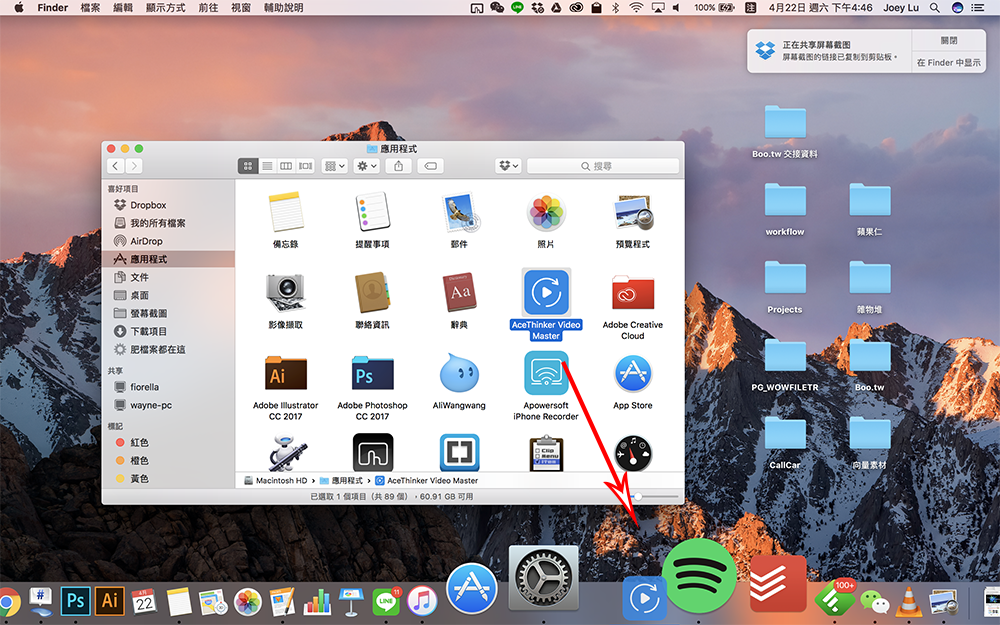The width and height of the screenshot is (1000, 625).
Task: Click the Wi-Fi menu bar icon
Action: click(x=636, y=8)
